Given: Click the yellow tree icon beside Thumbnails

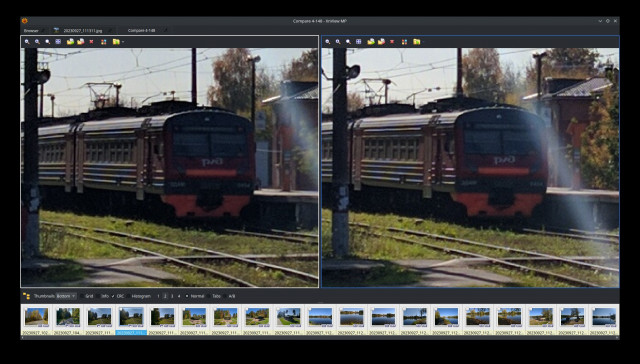Looking at the screenshot, I should tap(27, 296).
